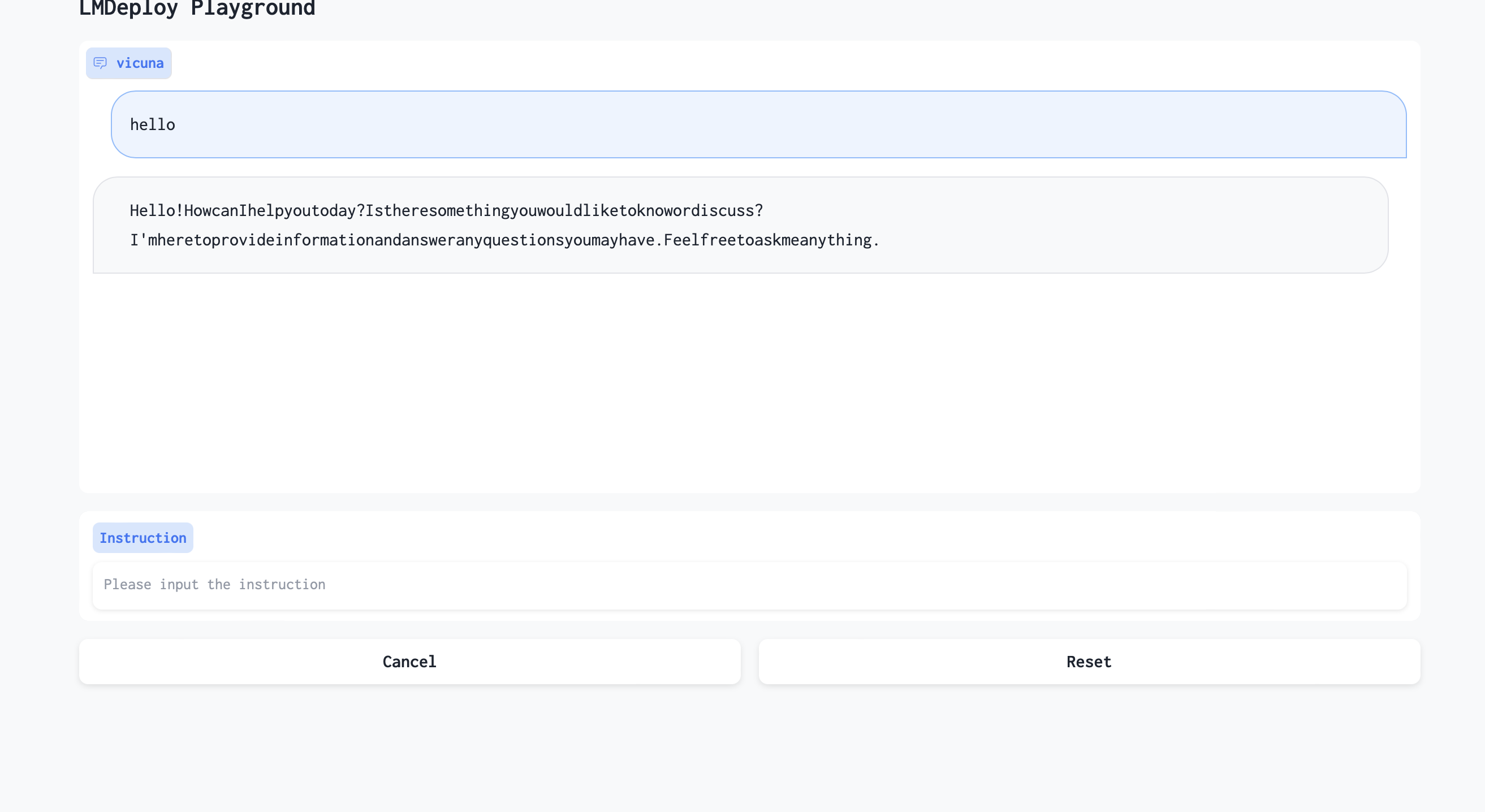
Task: Select the word hello in the user bubble
Action: coord(152,124)
